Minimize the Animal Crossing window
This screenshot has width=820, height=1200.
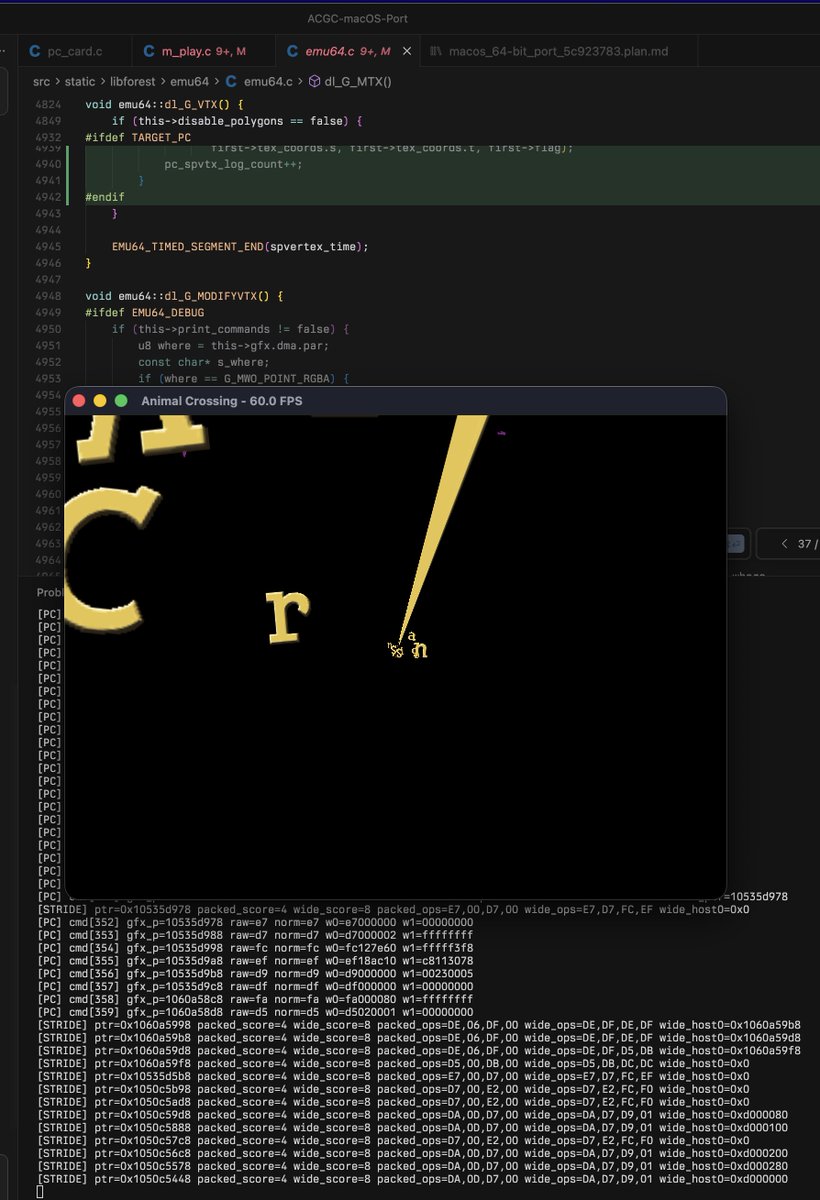[100, 401]
